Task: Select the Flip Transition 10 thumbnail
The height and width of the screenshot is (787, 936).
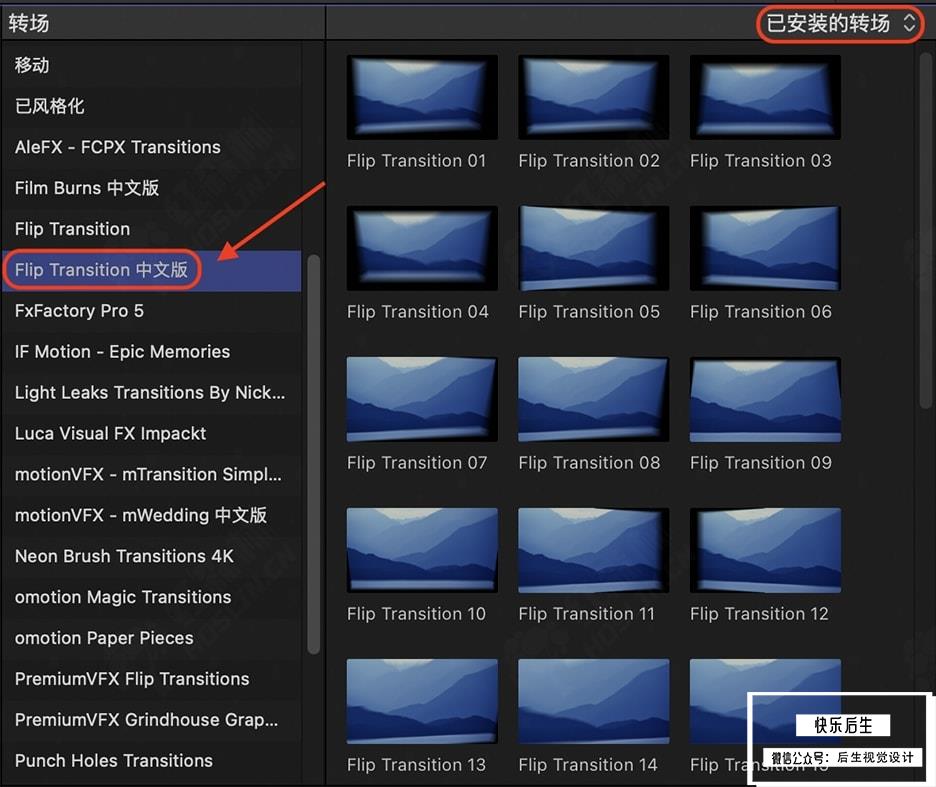Action: [x=422, y=551]
